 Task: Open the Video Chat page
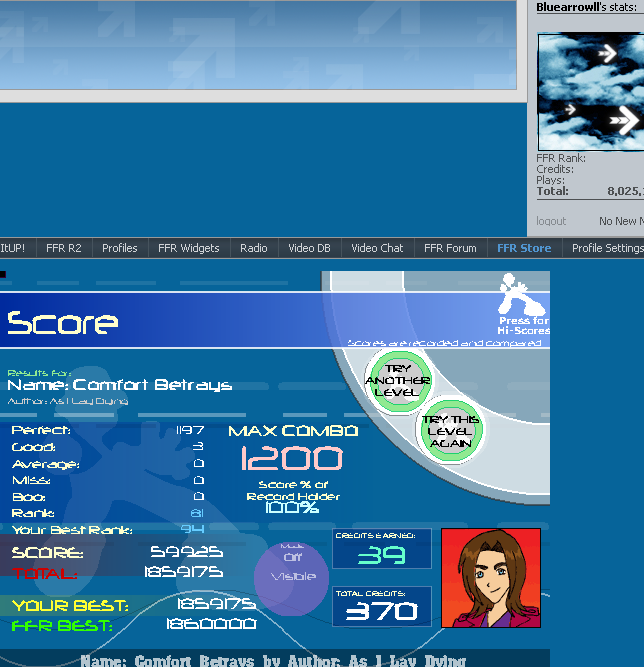[x=377, y=248]
